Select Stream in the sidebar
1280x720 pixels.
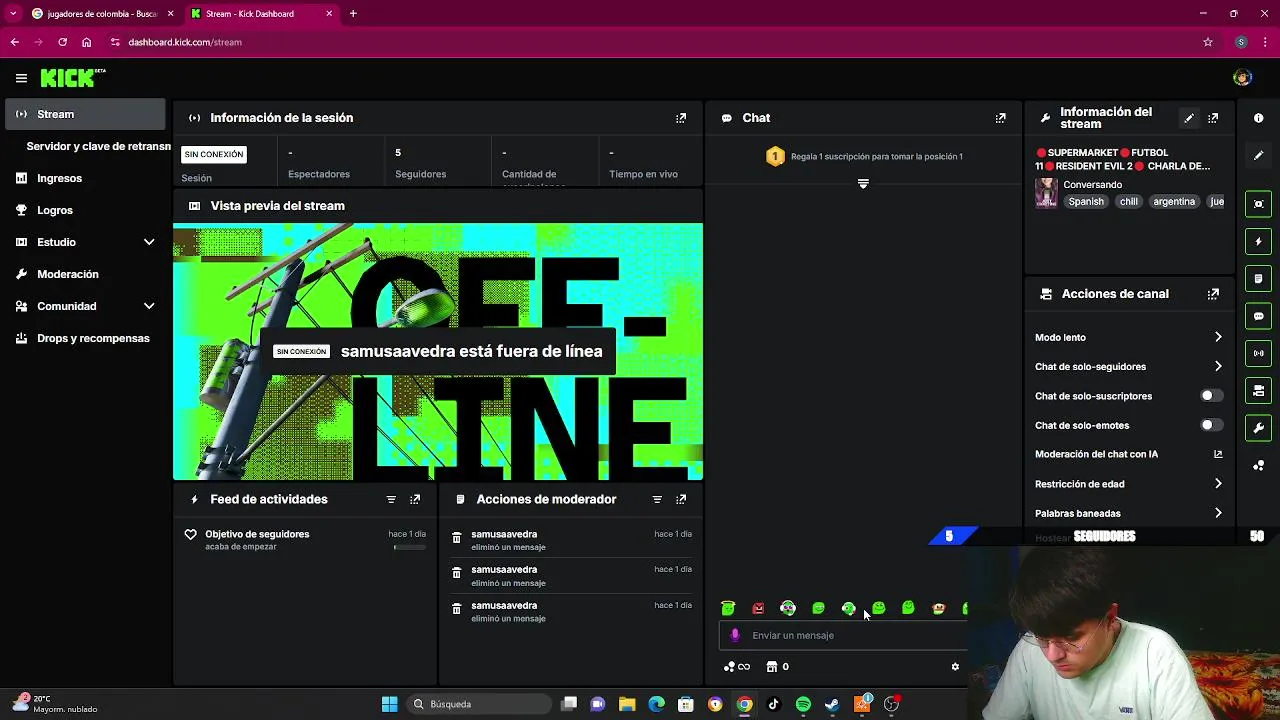pyautogui.click(x=85, y=114)
